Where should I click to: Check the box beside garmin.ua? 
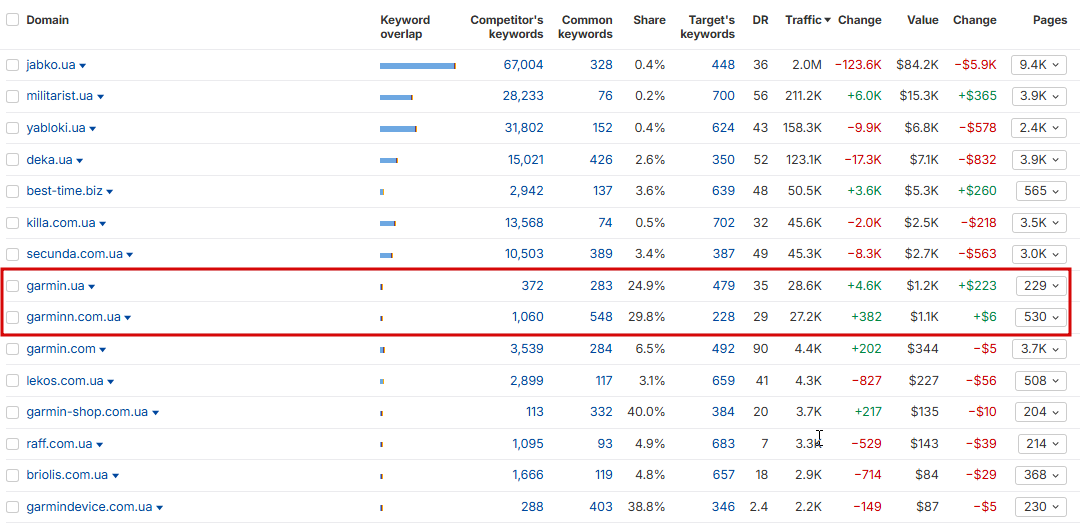pos(12,286)
